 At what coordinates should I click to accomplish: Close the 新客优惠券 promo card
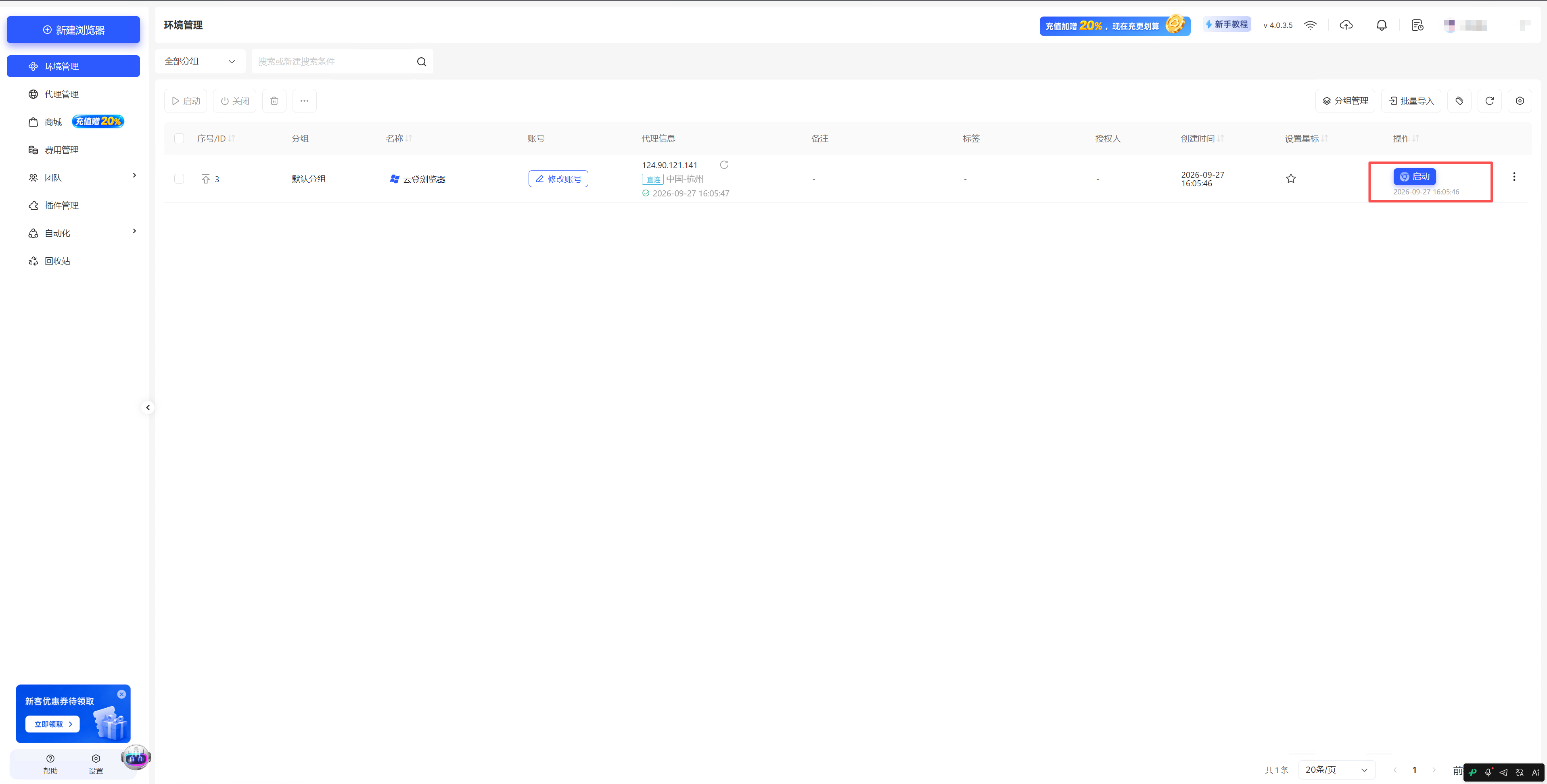click(x=122, y=694)
